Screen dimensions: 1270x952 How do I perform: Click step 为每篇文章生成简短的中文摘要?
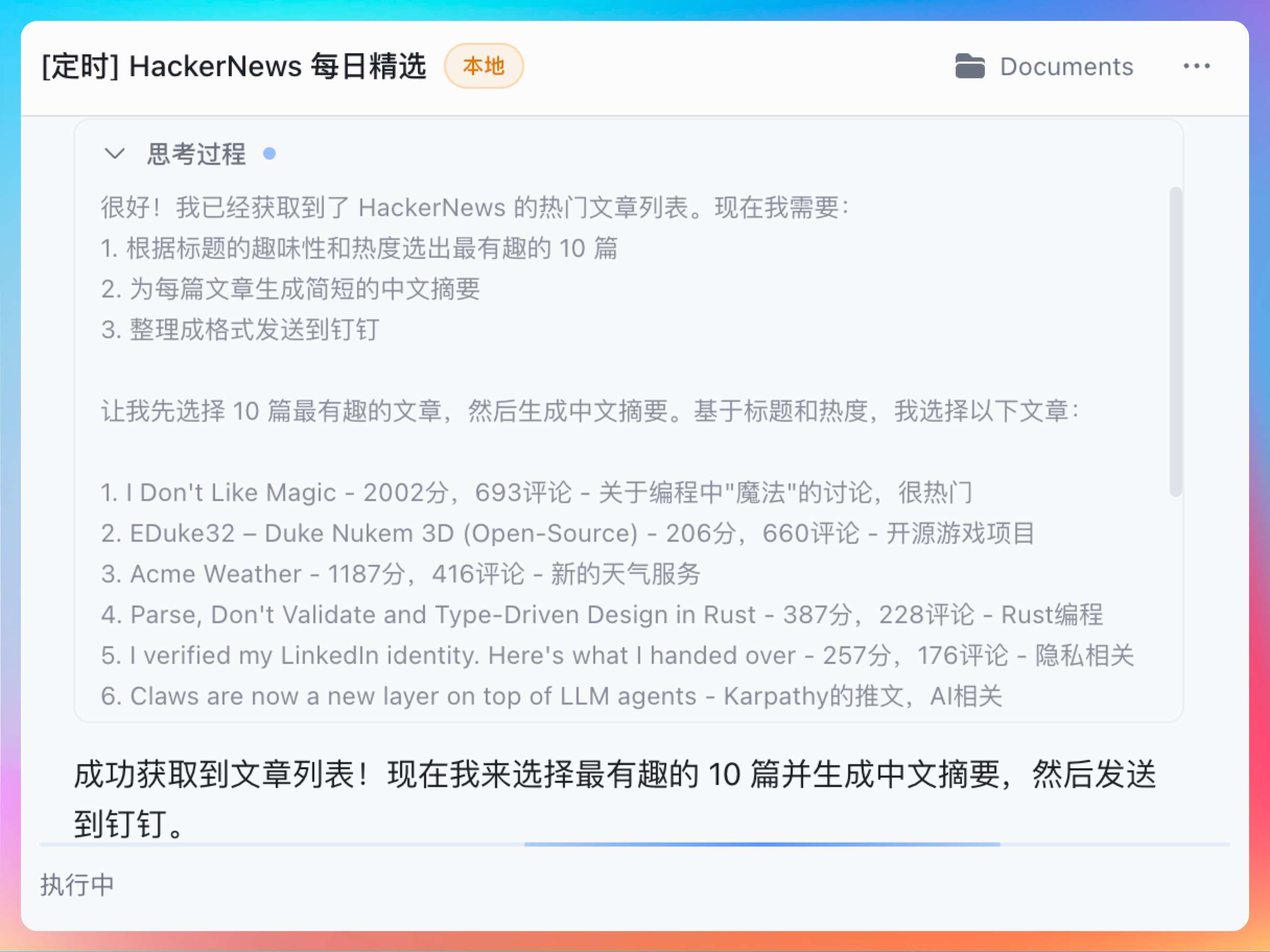click(290, 289)
